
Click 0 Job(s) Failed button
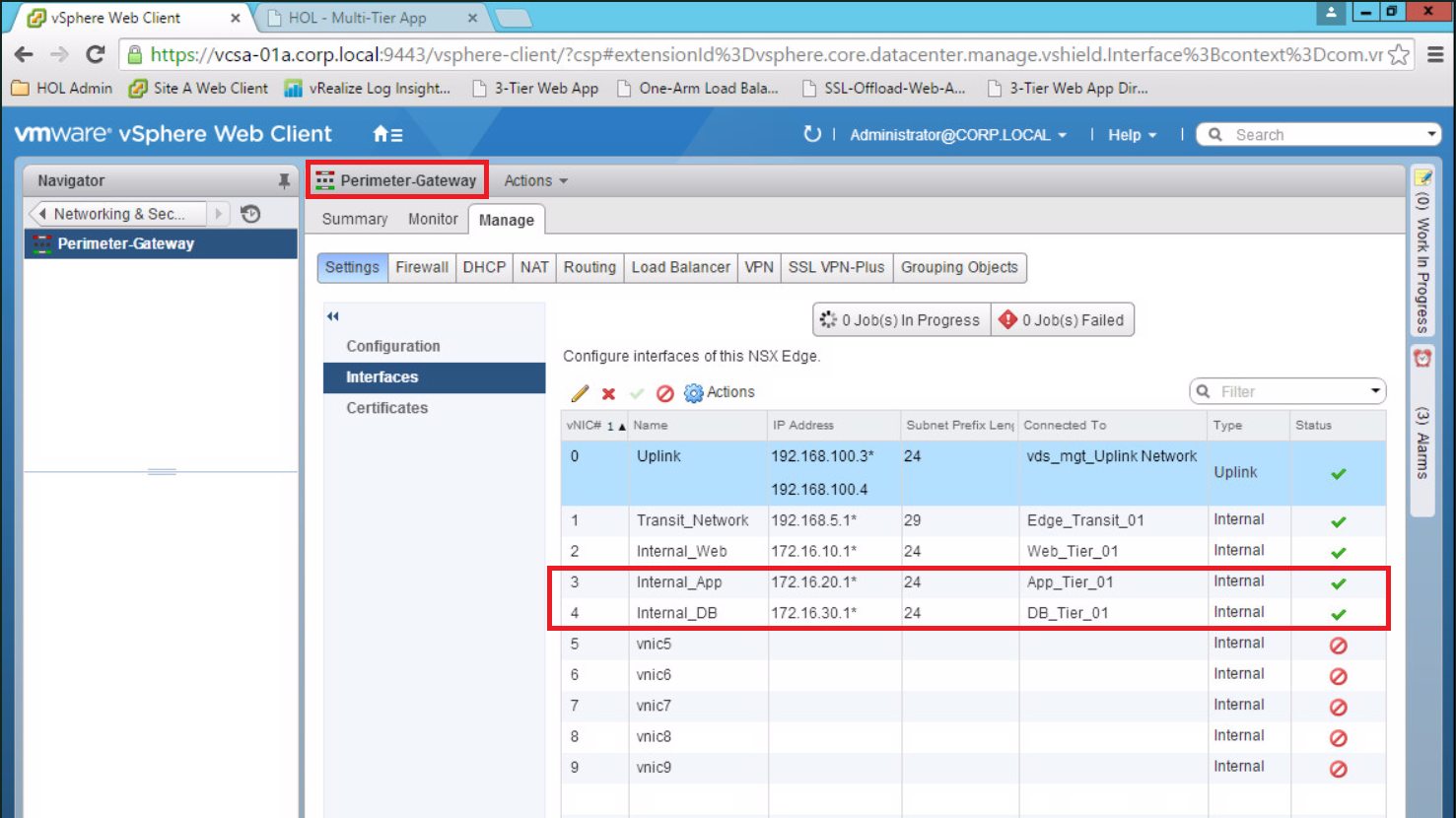(x=1062, y=320)
